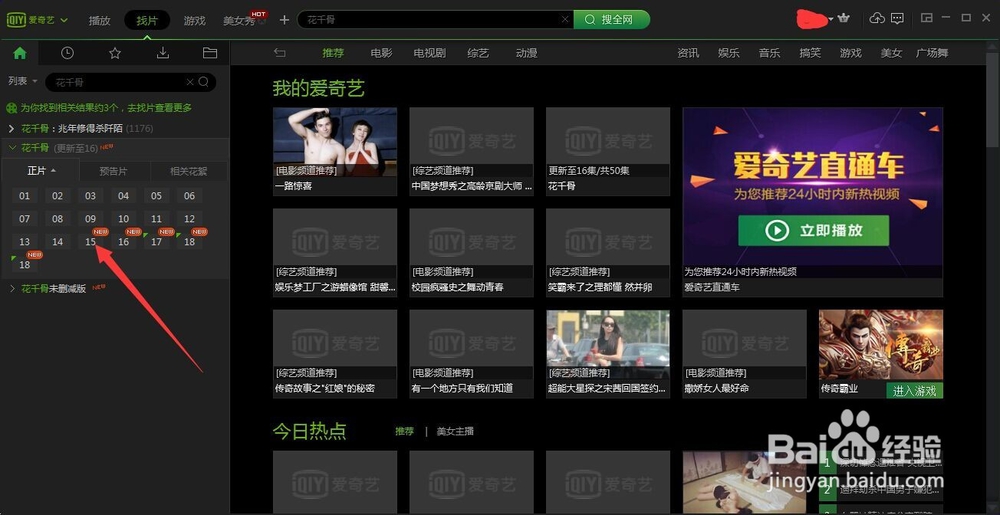Open the 去找片查看更多 results link
1000x515 pixels.
tap(158, 108)
